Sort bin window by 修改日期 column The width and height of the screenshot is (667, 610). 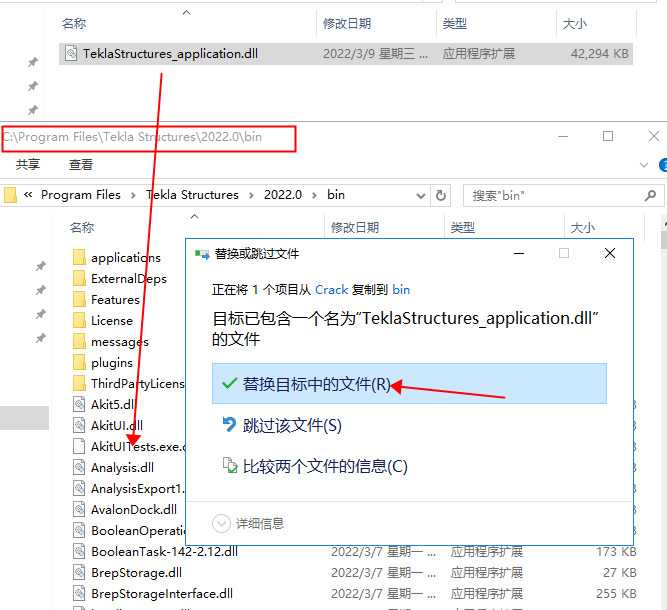[355, 227]
